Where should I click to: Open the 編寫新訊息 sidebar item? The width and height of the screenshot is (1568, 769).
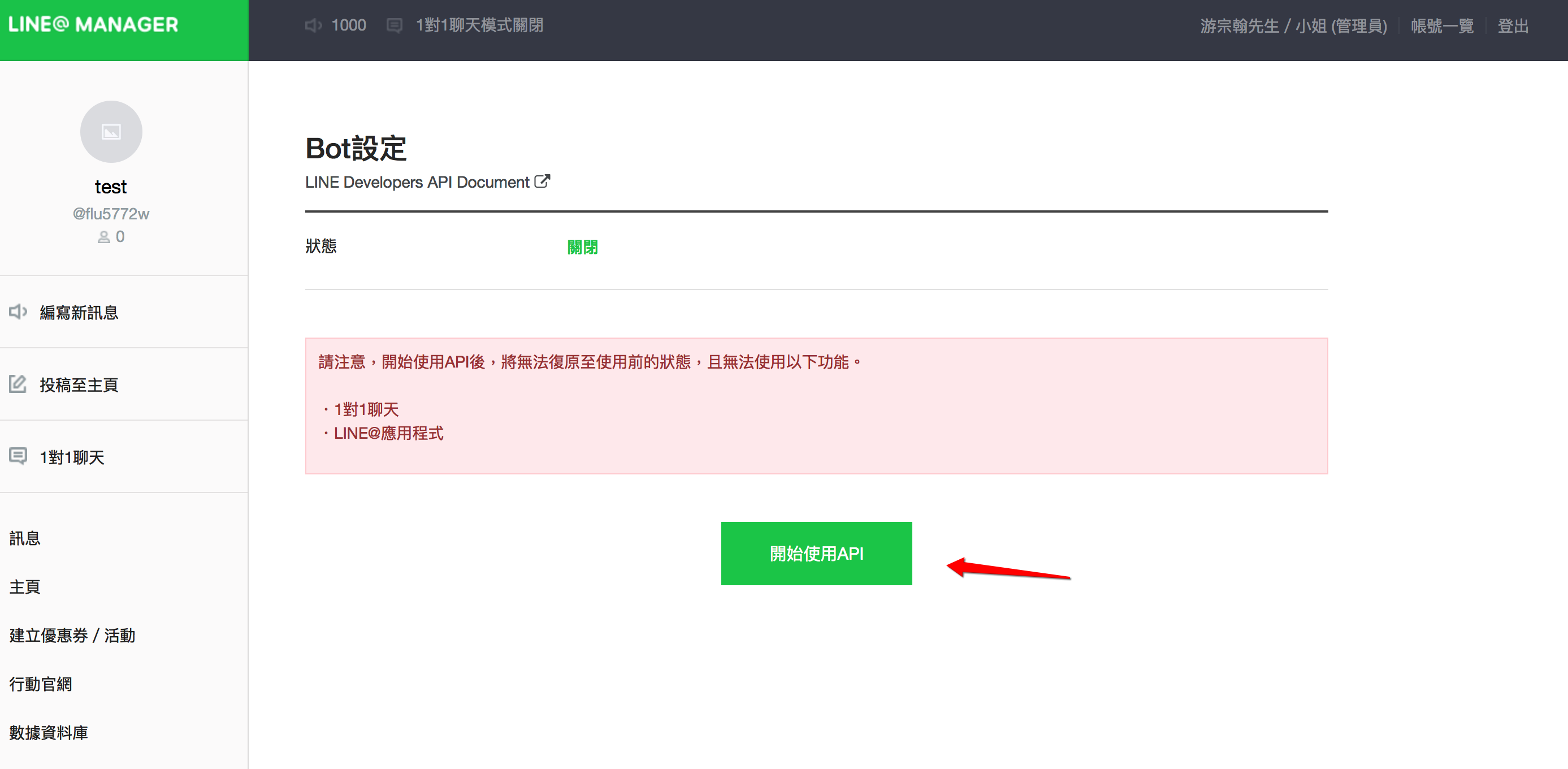[79, 312]
